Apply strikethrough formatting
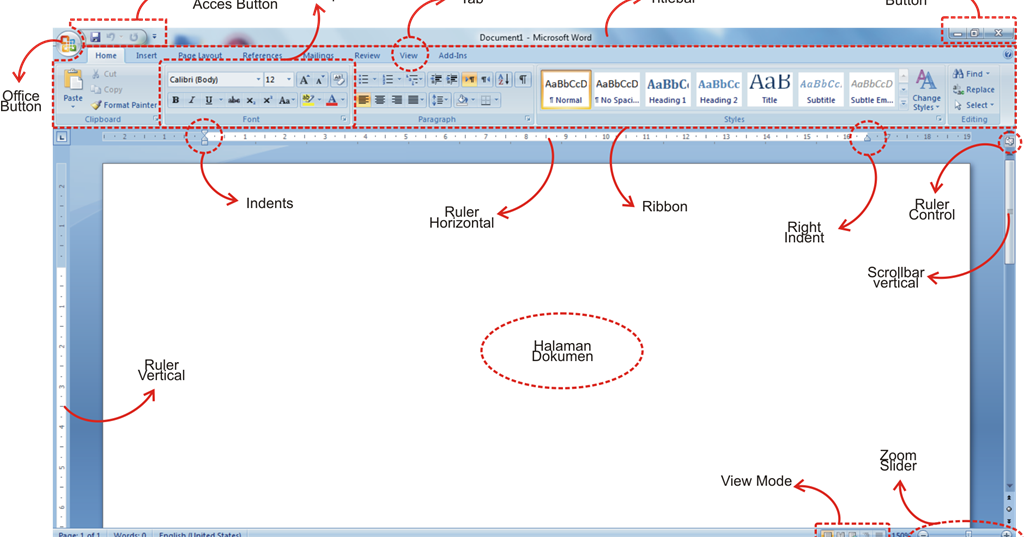The image size is (1024, 537). pyautogui.click(x=233, y=100)
